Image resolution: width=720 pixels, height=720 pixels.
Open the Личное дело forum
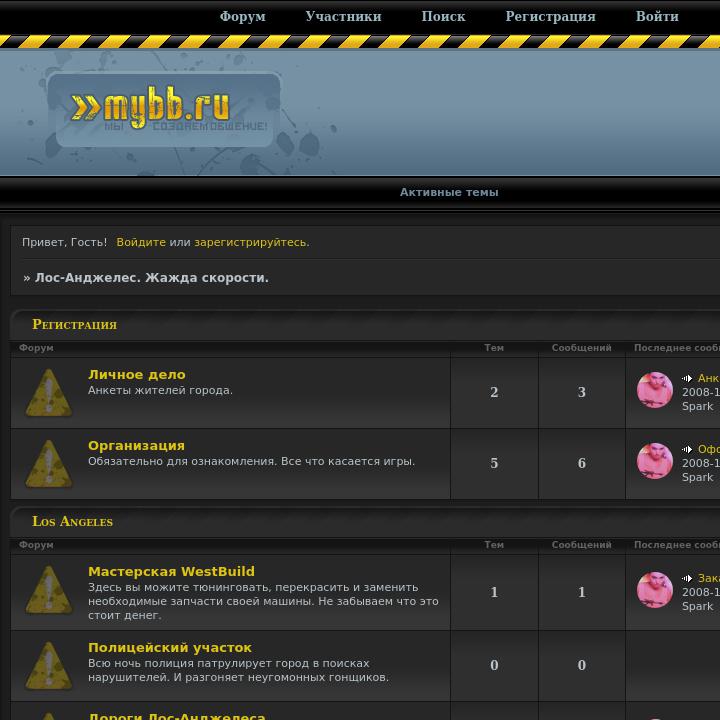pos(137,375)
